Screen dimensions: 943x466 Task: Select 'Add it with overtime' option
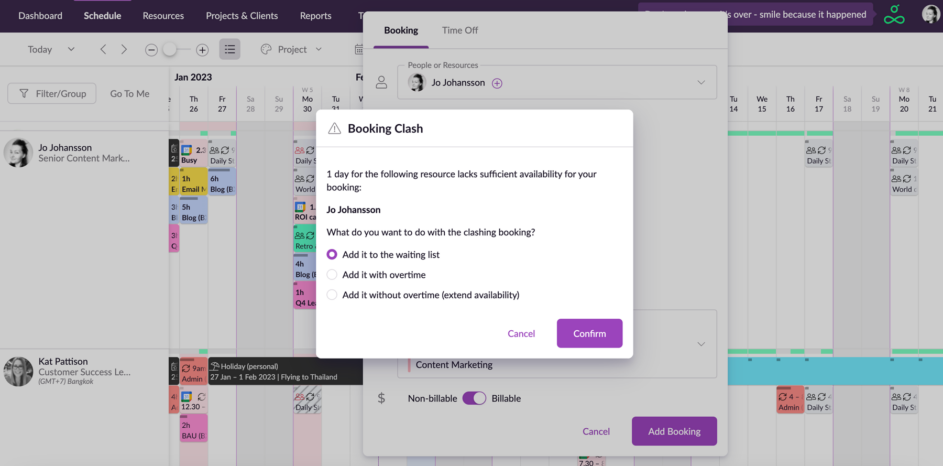331,275
